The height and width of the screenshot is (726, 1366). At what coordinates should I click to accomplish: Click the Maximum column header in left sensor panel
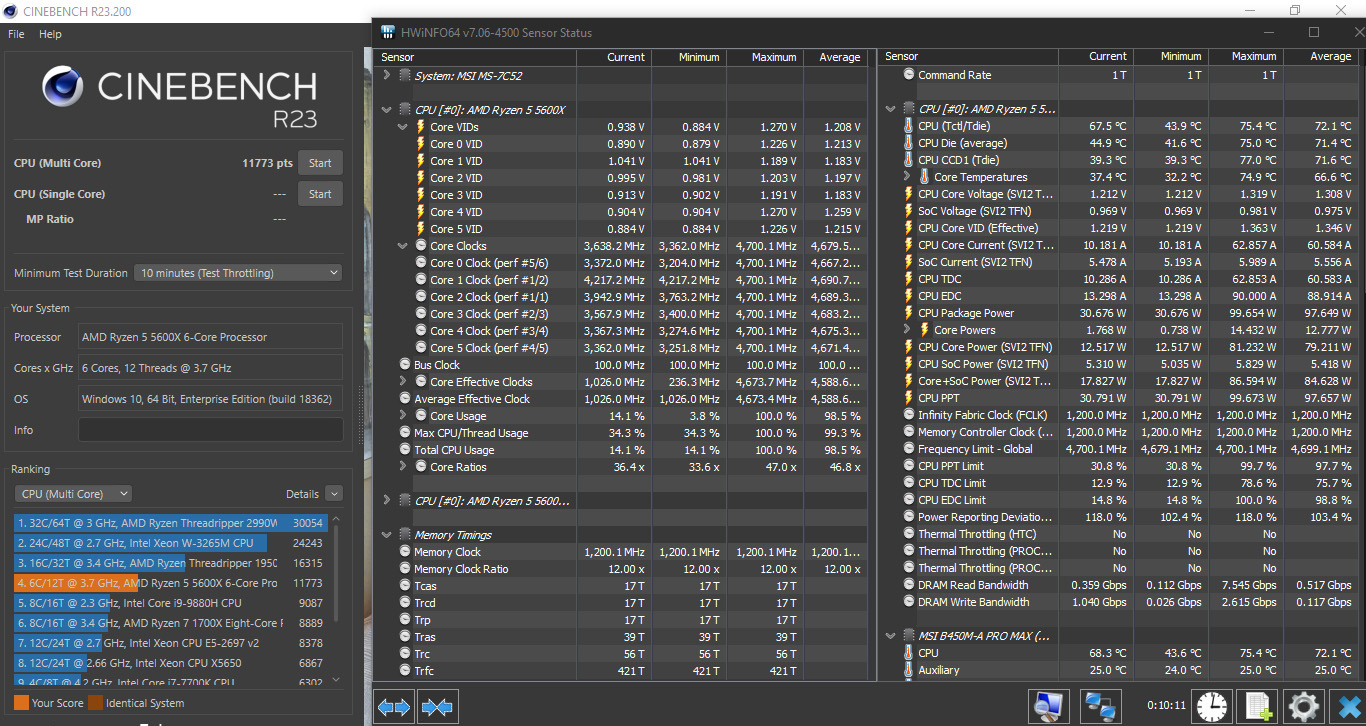[x=764, y=57]
